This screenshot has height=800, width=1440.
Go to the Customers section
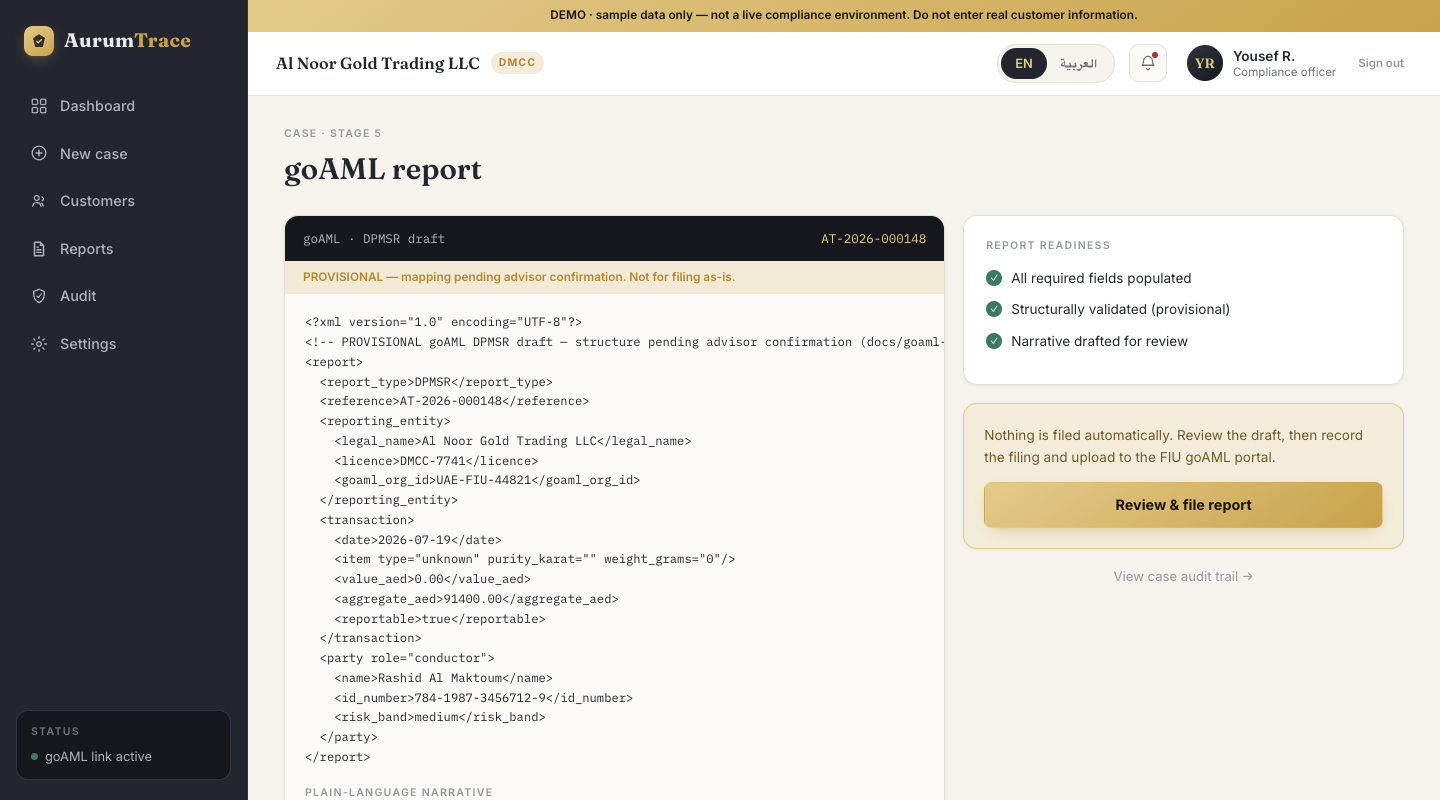[124, 201]
